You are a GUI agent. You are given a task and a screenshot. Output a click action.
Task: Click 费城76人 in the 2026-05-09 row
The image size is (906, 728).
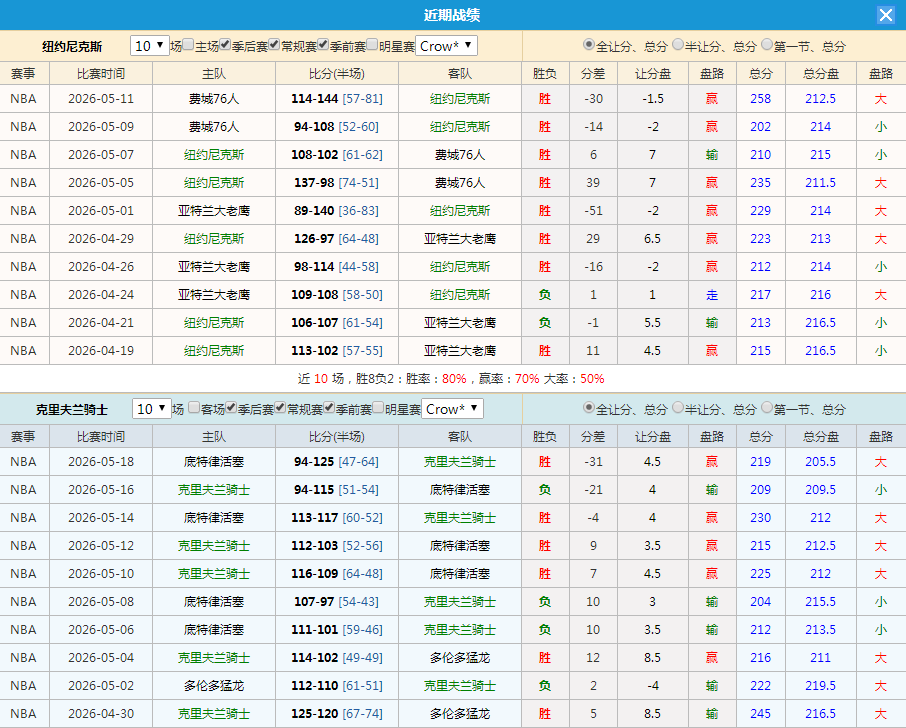point(214,127)
